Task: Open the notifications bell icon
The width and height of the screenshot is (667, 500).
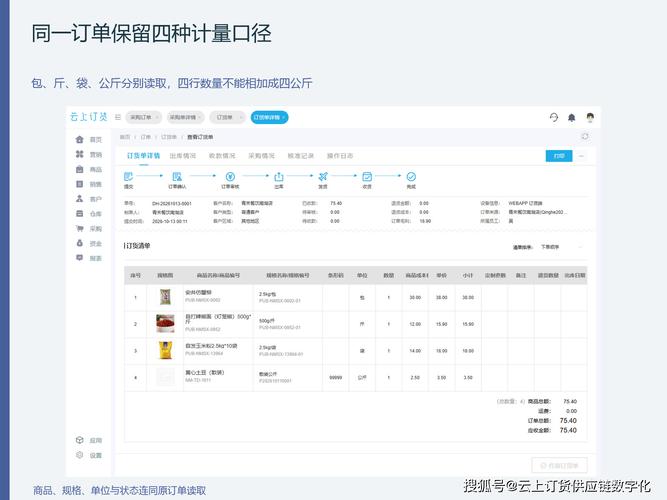Action: point(572,117)
